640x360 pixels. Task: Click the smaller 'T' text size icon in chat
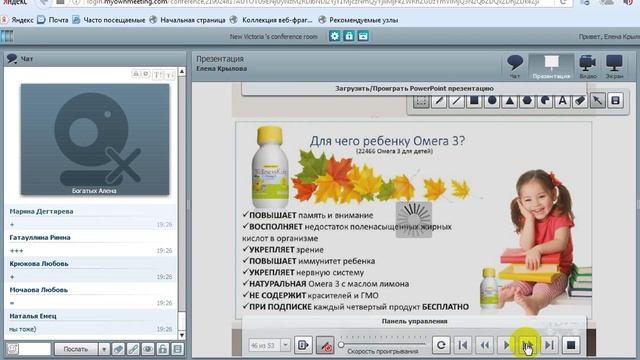pyautogui.click(x=170, y=74)
